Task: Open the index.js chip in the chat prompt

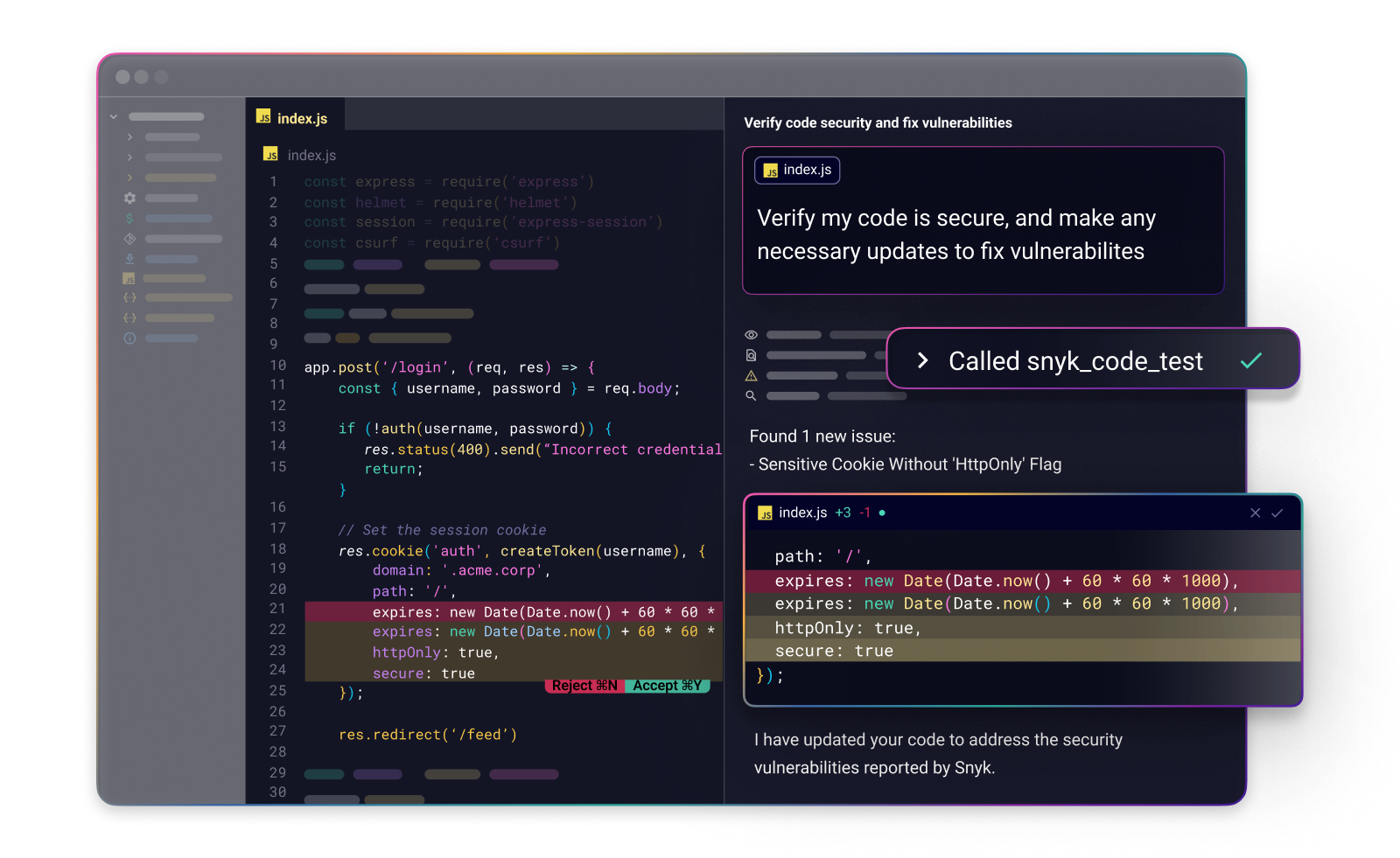Action: coord(796,170)
